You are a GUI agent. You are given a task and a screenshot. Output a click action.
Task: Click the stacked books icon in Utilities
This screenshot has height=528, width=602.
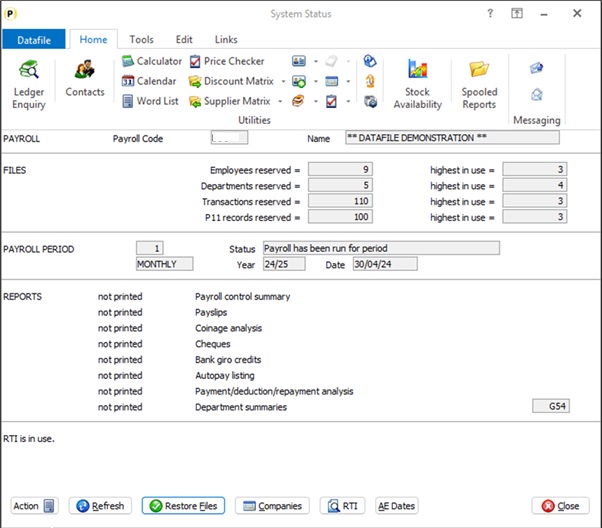(x=298, y=101)
